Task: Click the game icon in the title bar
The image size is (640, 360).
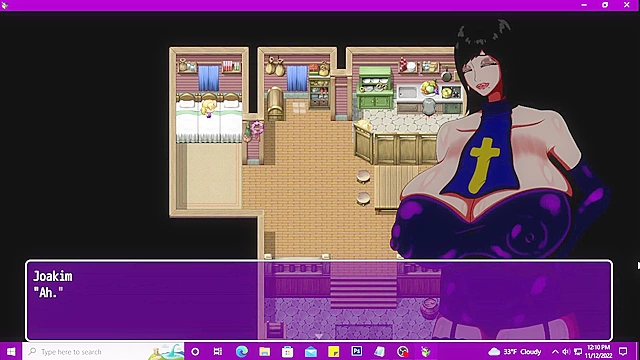Action: 4,5
